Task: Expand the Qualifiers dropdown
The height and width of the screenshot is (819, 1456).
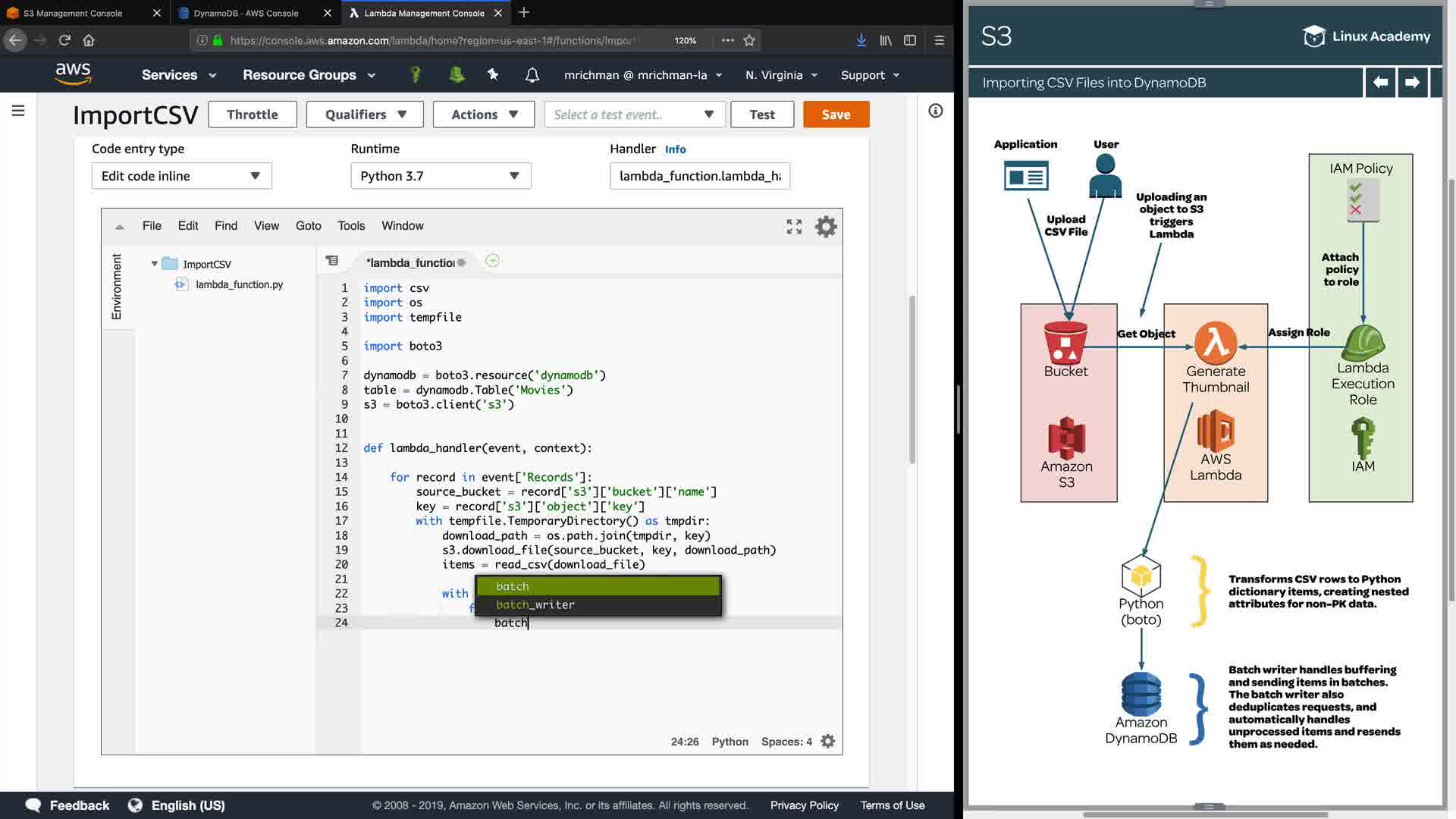Action: (366, 115)
